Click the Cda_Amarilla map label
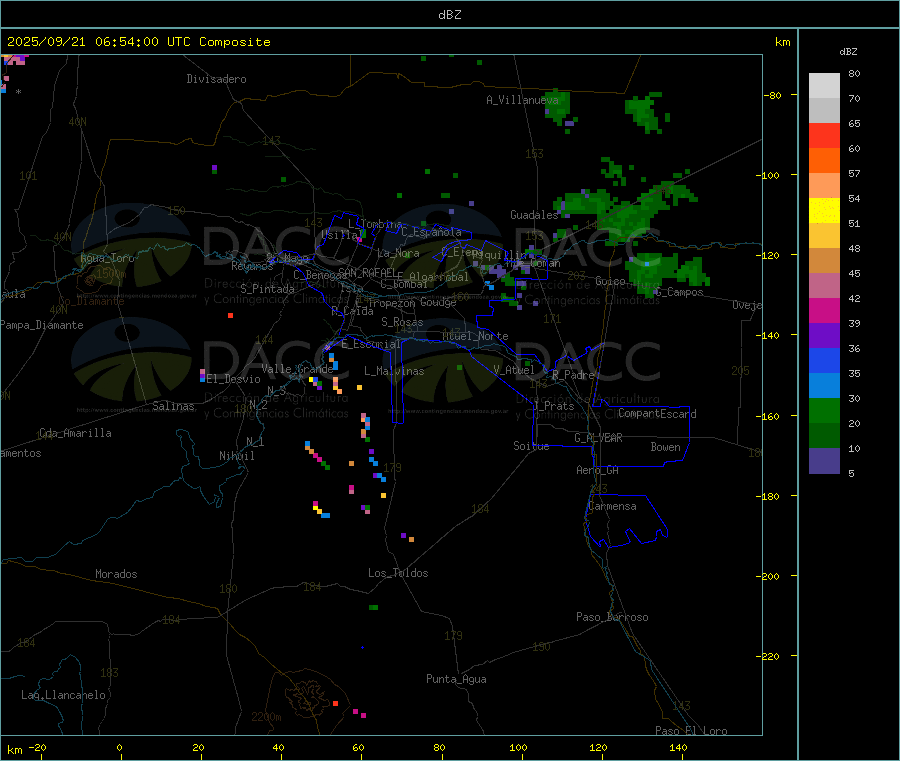The image size is (900, 761). [75, 433]
